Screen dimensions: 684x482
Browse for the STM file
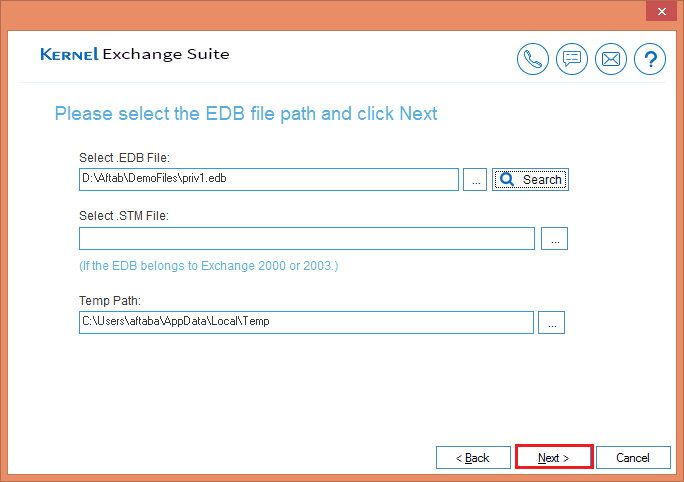[554, 239]
